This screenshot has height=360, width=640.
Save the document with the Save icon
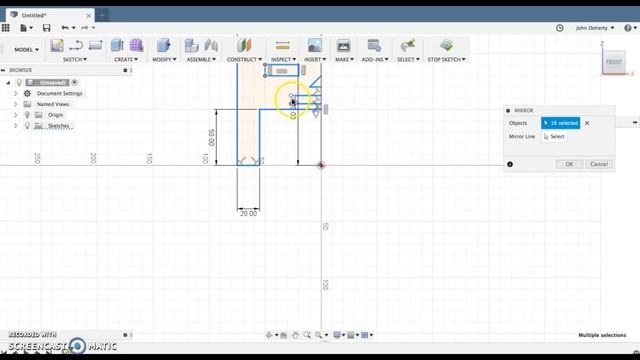pos(47,28)
